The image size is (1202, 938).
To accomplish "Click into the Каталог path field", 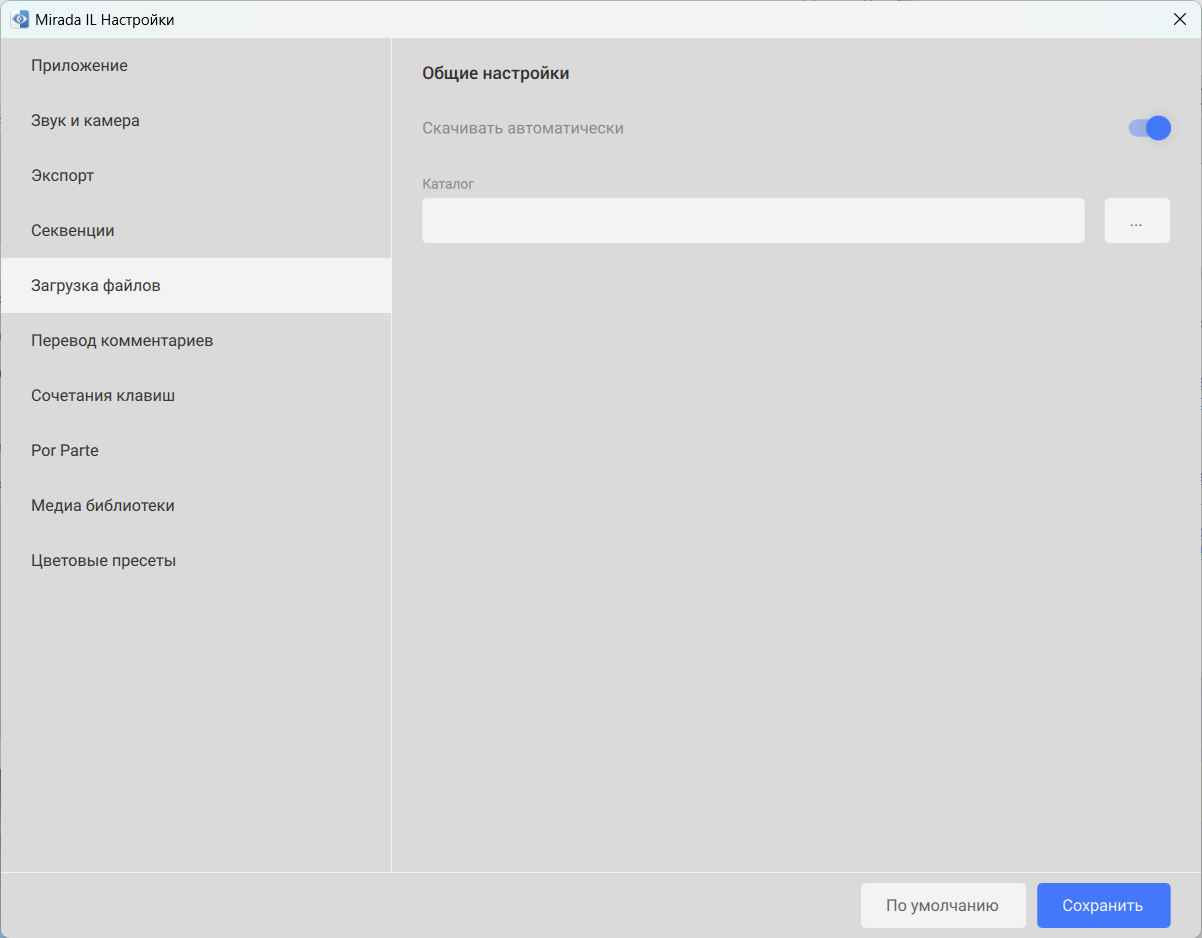I will point(753,220).
